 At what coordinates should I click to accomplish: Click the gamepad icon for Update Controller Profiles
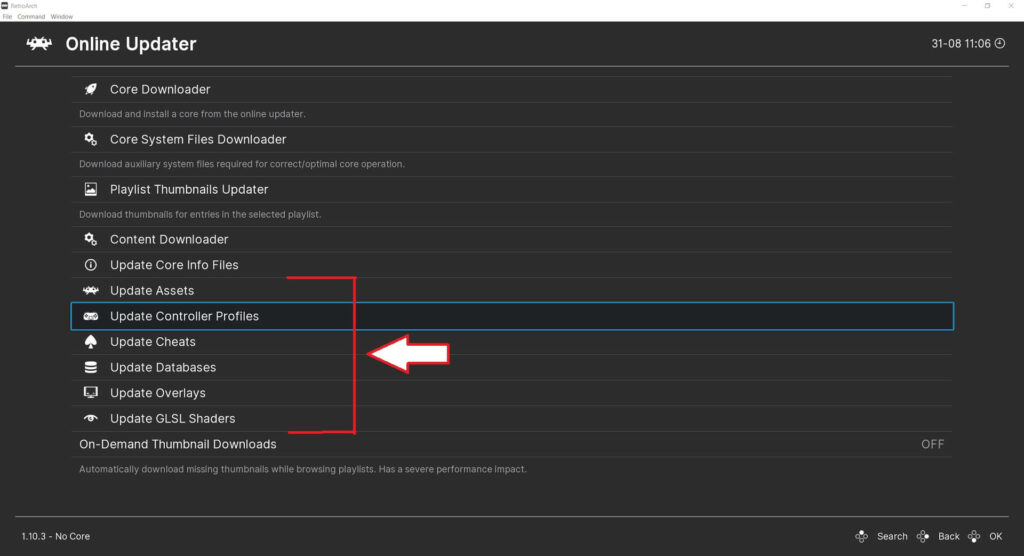click(x=91, y=316)
